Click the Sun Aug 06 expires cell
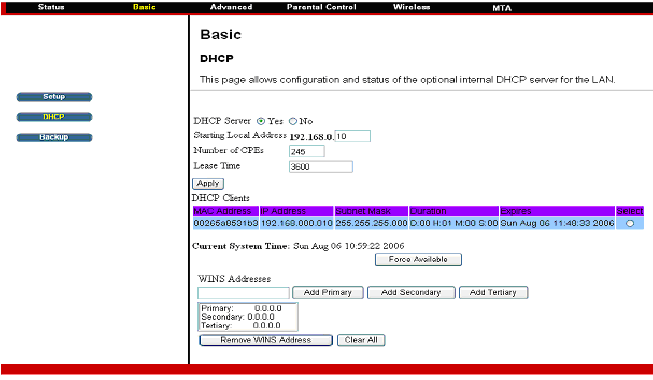653x380 pixels. pos(557,223)
